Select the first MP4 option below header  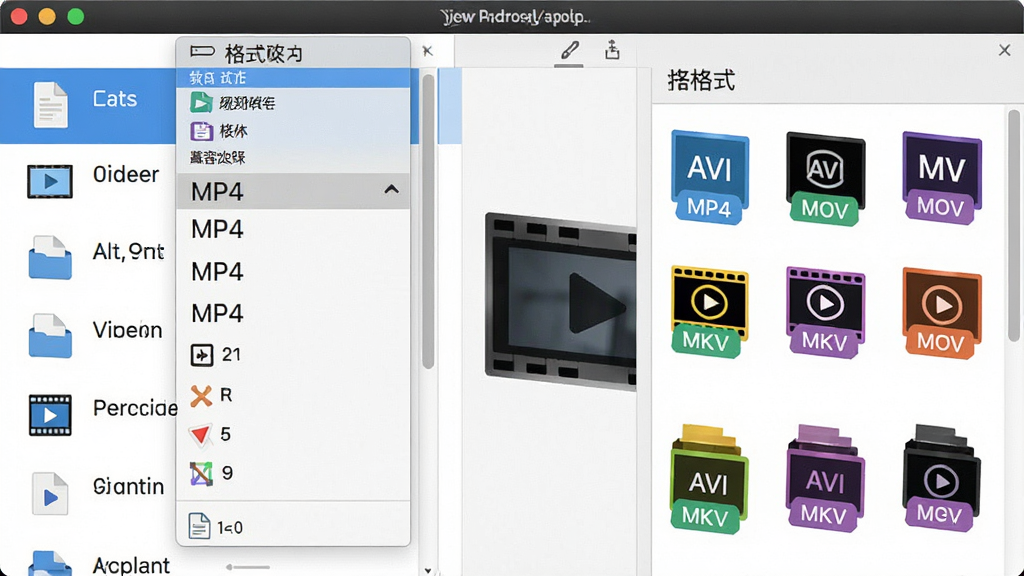(x=293, y=229)
